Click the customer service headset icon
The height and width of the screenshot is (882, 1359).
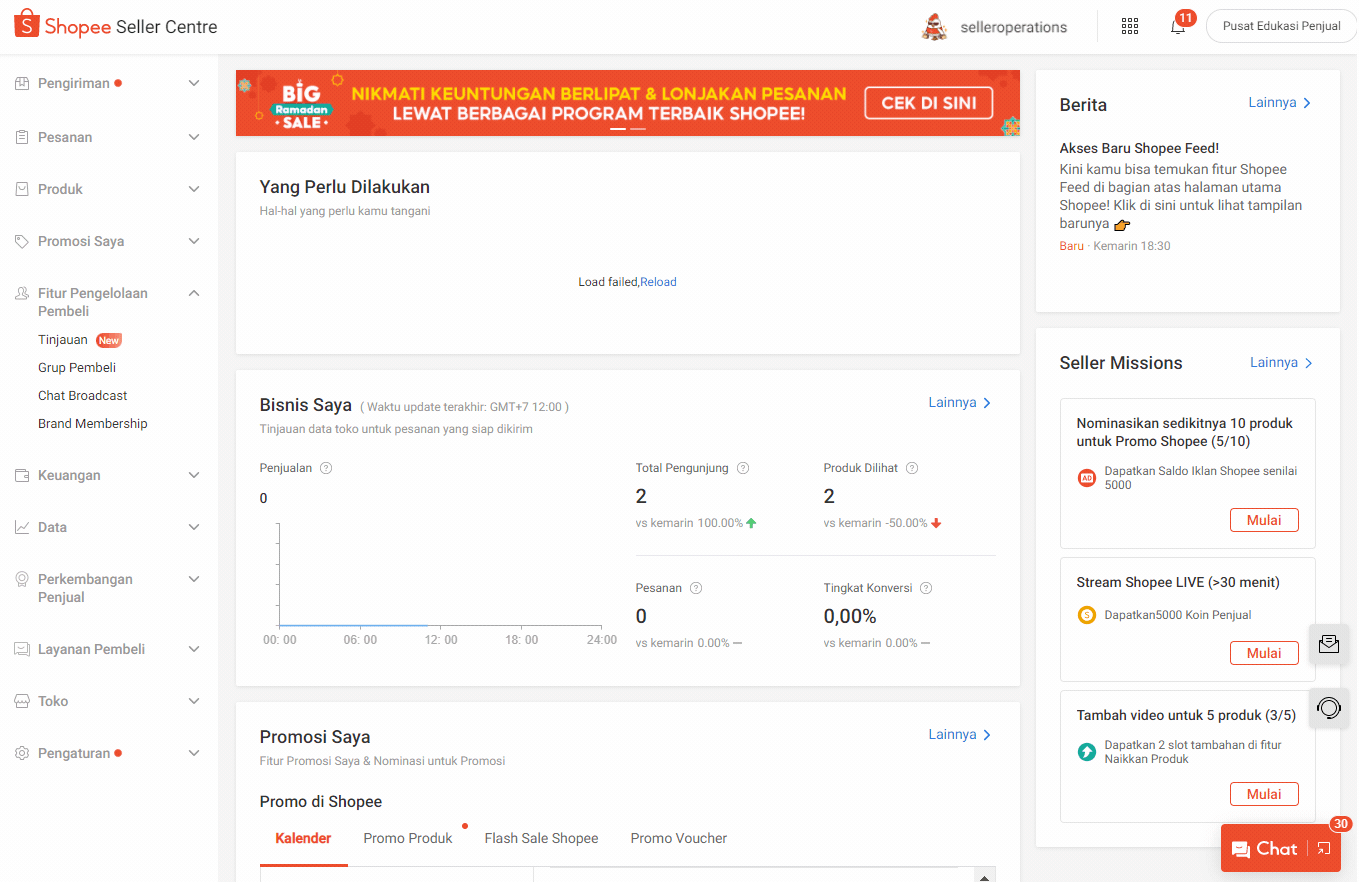1329,708
